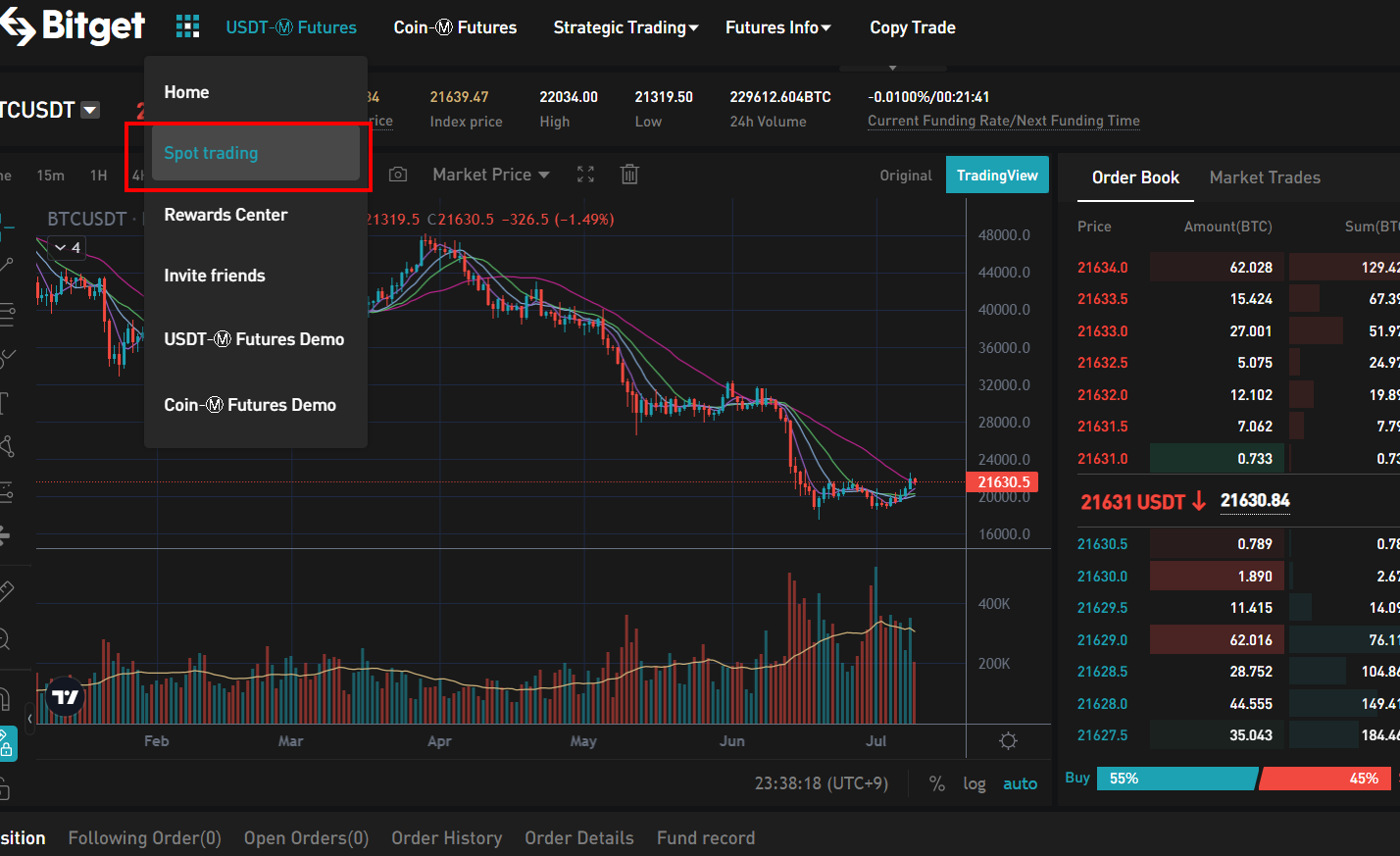1400x856 pixels.
Task: Click Current Funding Rate/Next Funding Time link
Action: (1004, 121)
